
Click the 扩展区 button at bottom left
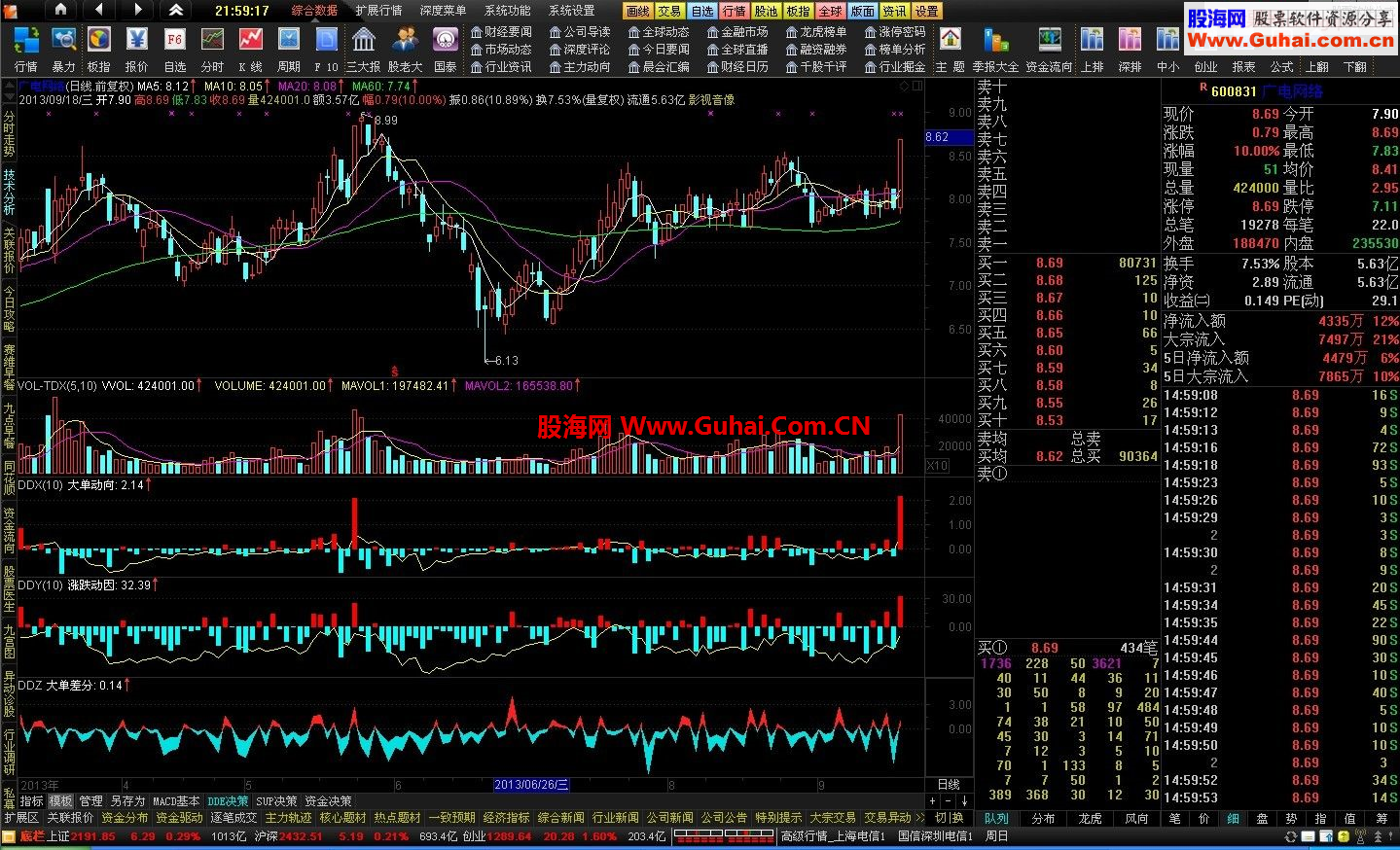[21, 818]
